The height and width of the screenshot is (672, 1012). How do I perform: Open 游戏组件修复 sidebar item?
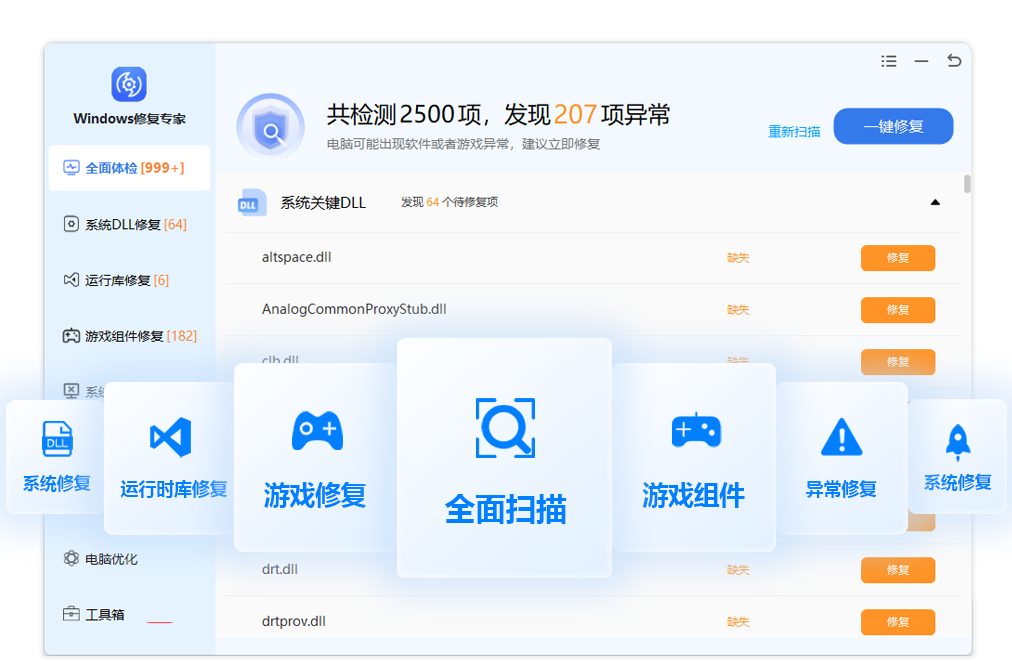point(130,336)
